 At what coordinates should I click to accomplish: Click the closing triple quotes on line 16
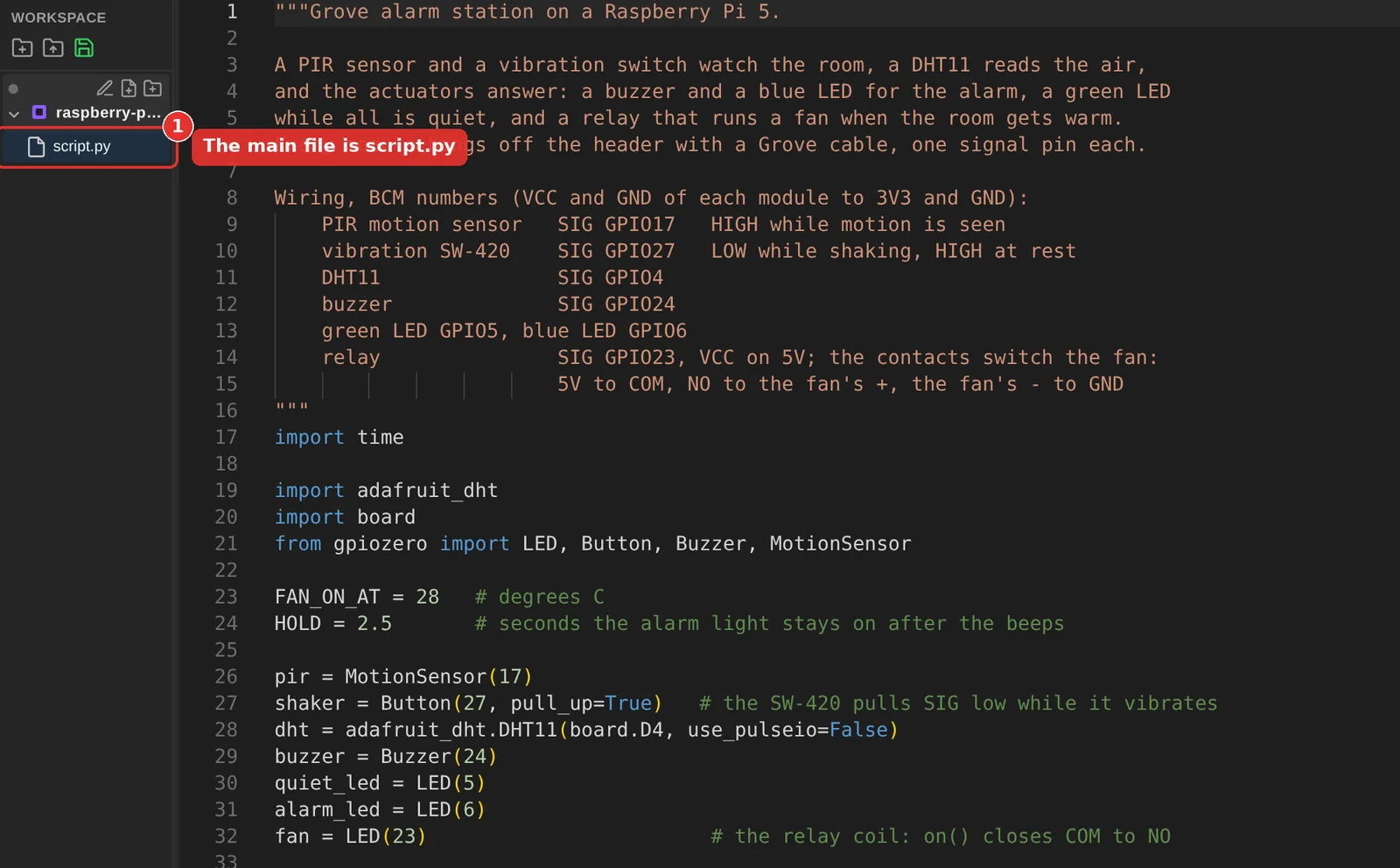coord(291,409)
